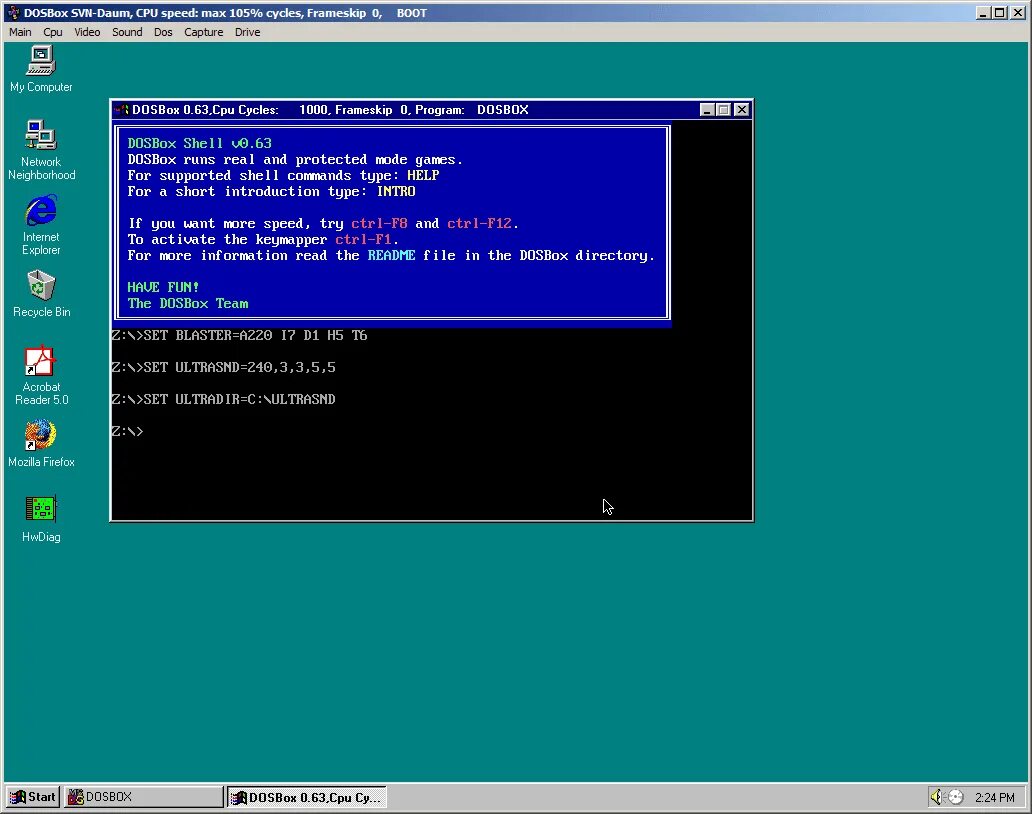Click the SET ULTRADIR=C:\ULTRASND line
Screen dimensions: 1032x814
pos(224,399)
